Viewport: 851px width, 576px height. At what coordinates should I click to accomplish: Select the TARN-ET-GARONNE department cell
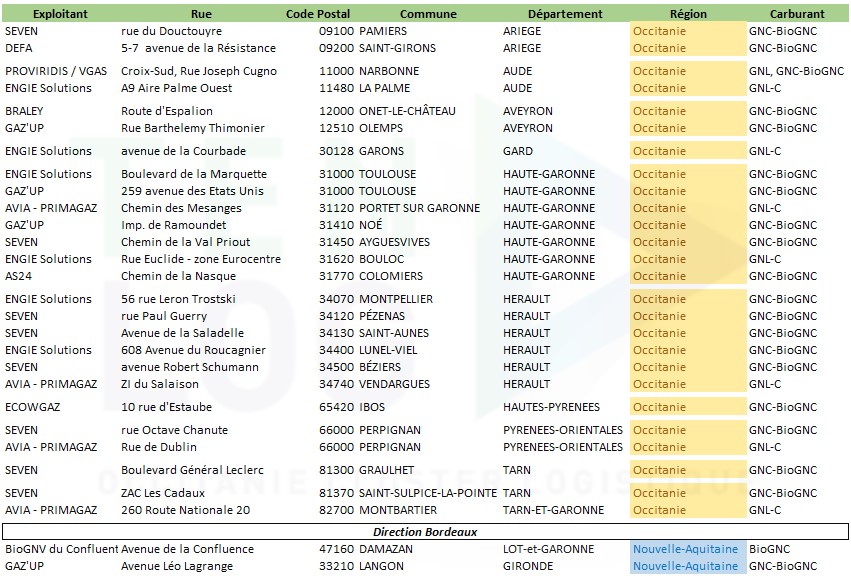coord(553,510)
